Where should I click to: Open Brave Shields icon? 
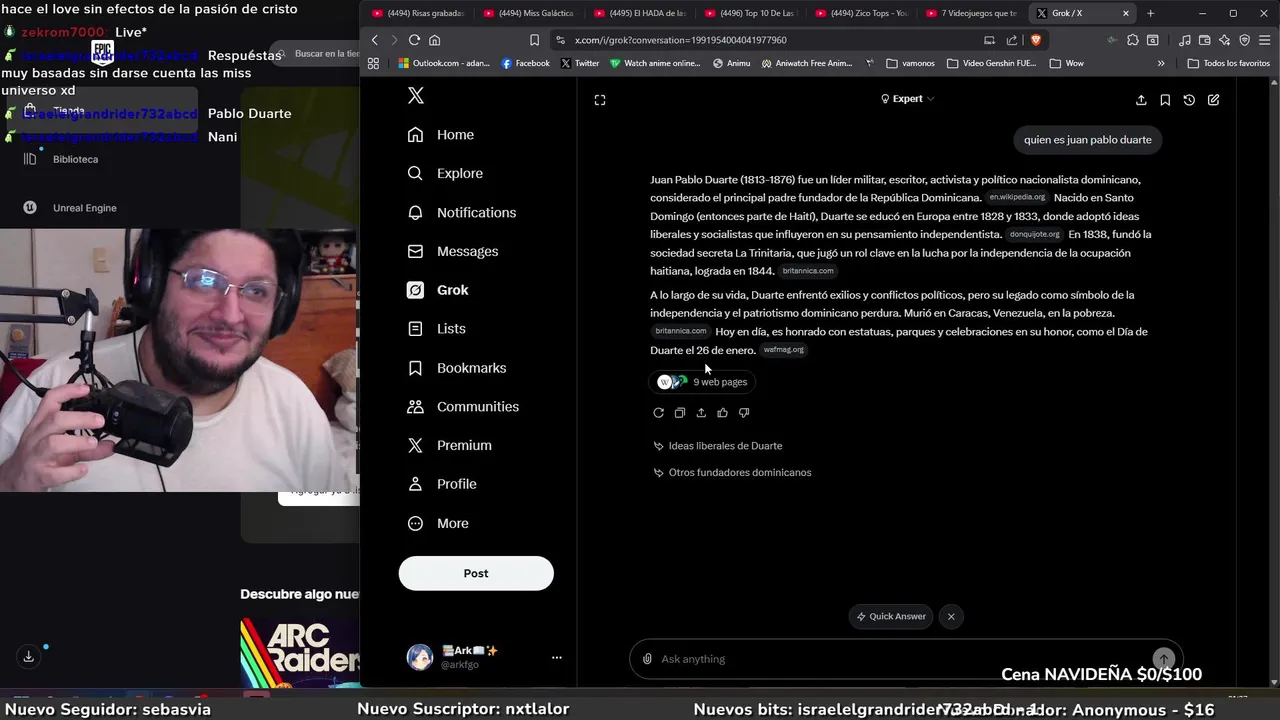pyautogui.click(x=1035, y=40)
